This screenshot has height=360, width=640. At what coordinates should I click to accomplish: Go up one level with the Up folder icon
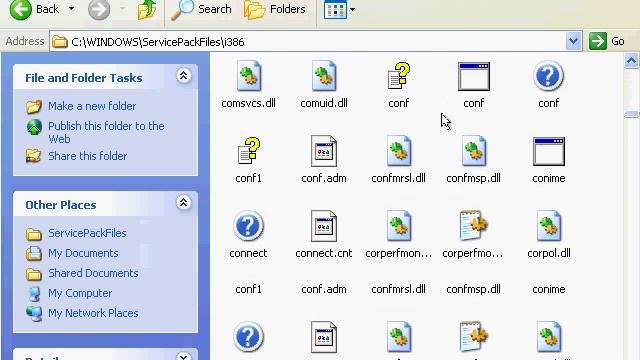tap(147, 9)
